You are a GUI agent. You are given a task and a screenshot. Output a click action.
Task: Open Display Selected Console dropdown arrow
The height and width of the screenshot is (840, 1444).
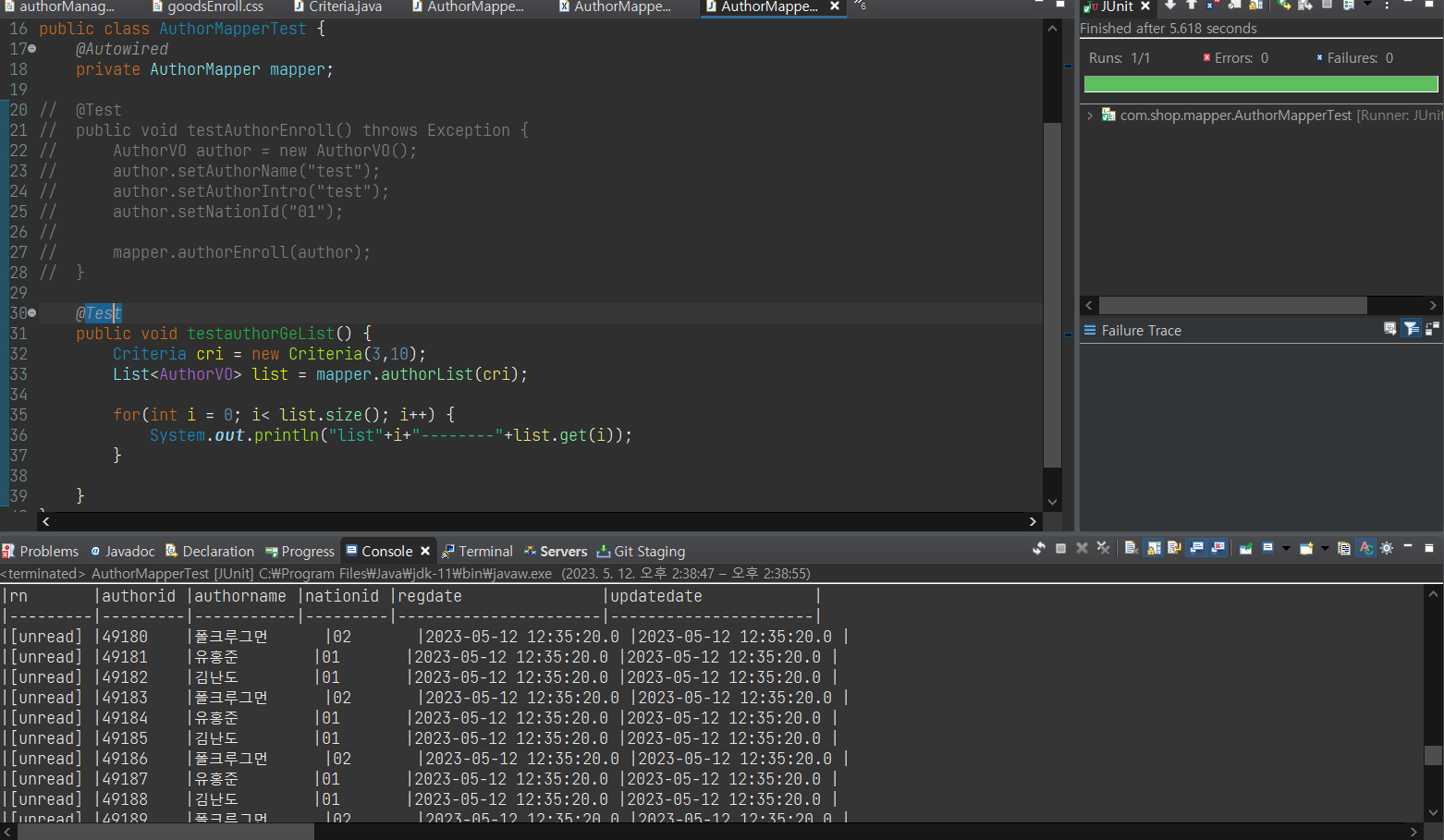pyautogui.click(x=1285, y=549)
